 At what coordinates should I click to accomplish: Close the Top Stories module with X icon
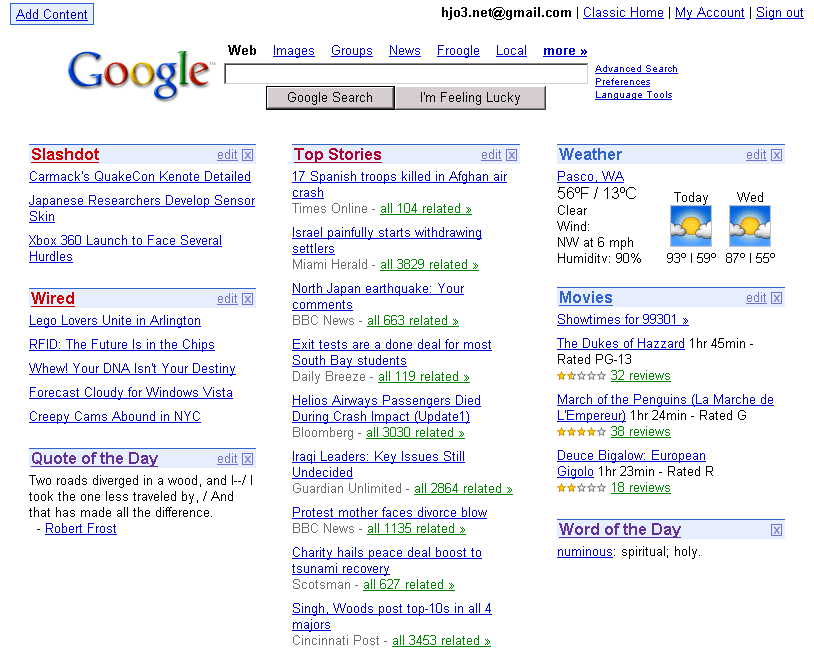(511, 155)
